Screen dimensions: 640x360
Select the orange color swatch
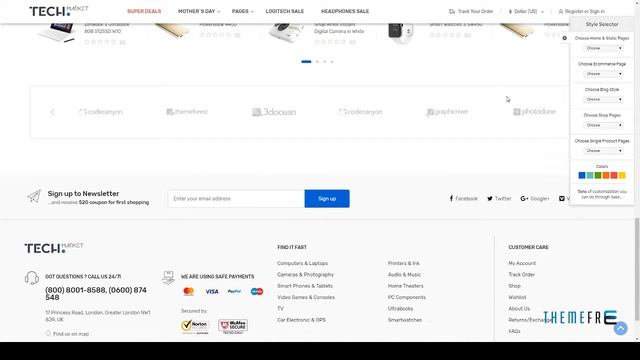606,176
